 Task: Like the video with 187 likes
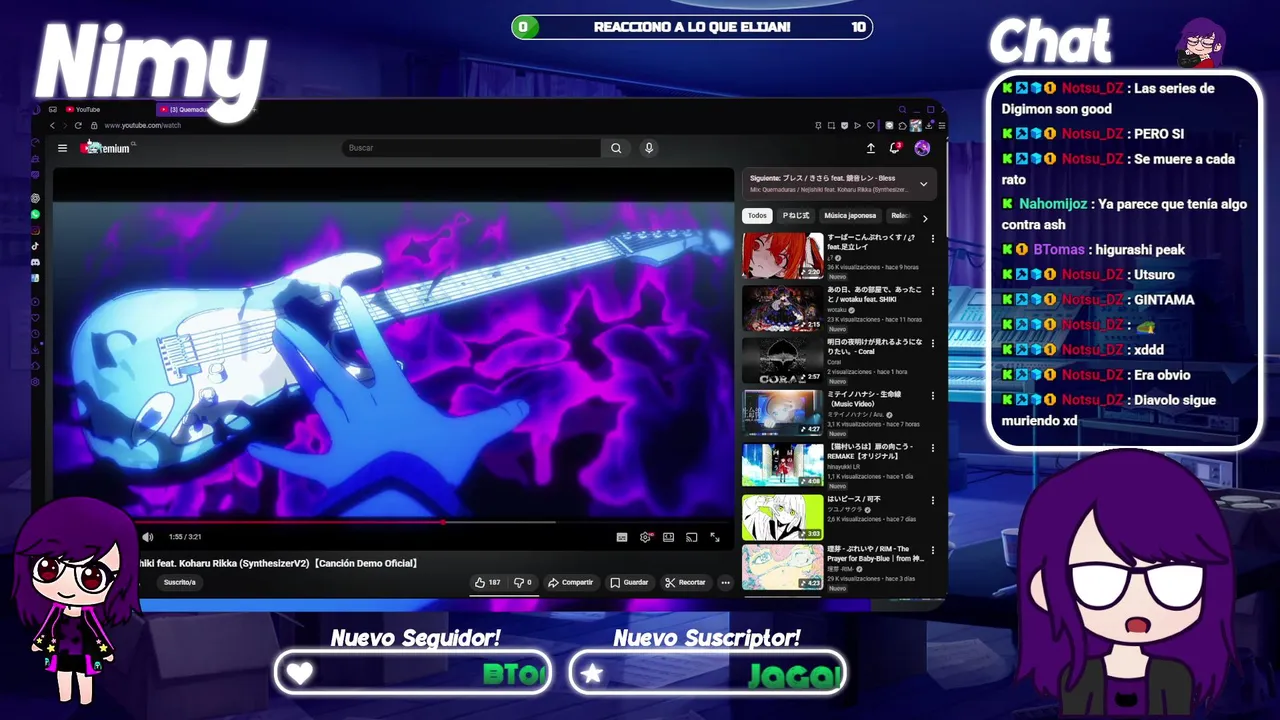[488, 582]
